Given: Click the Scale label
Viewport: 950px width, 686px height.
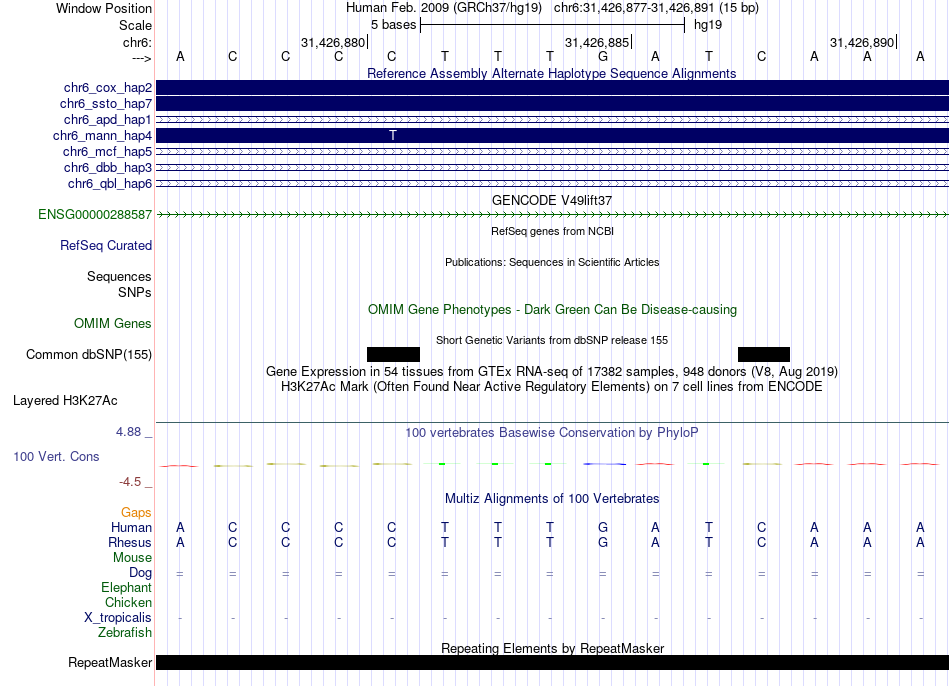Looking at the screenshot, I should pyautogui.click(x=135, y=25).
